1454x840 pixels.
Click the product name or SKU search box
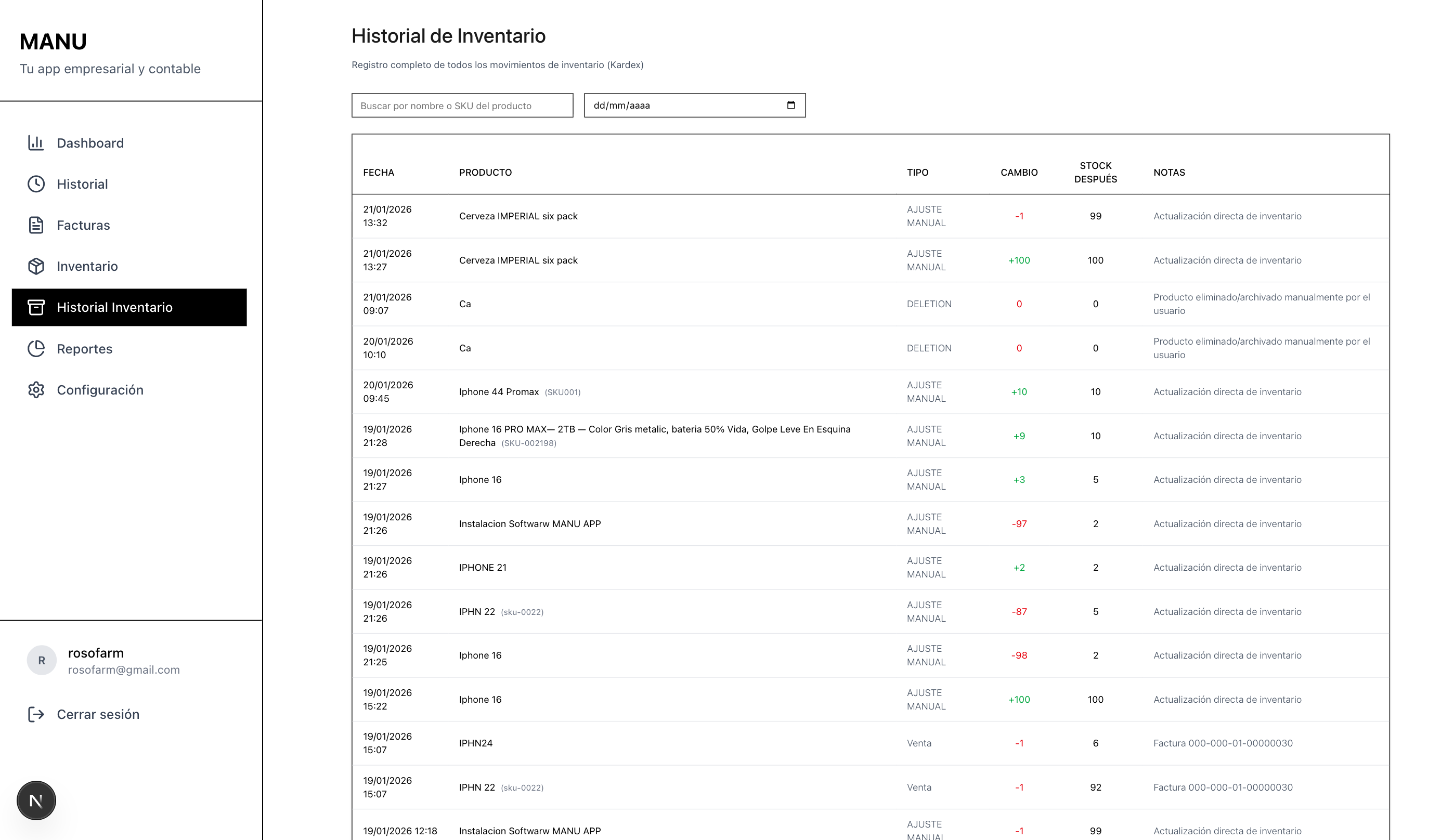pyautogui.click(x=462, y=105)
